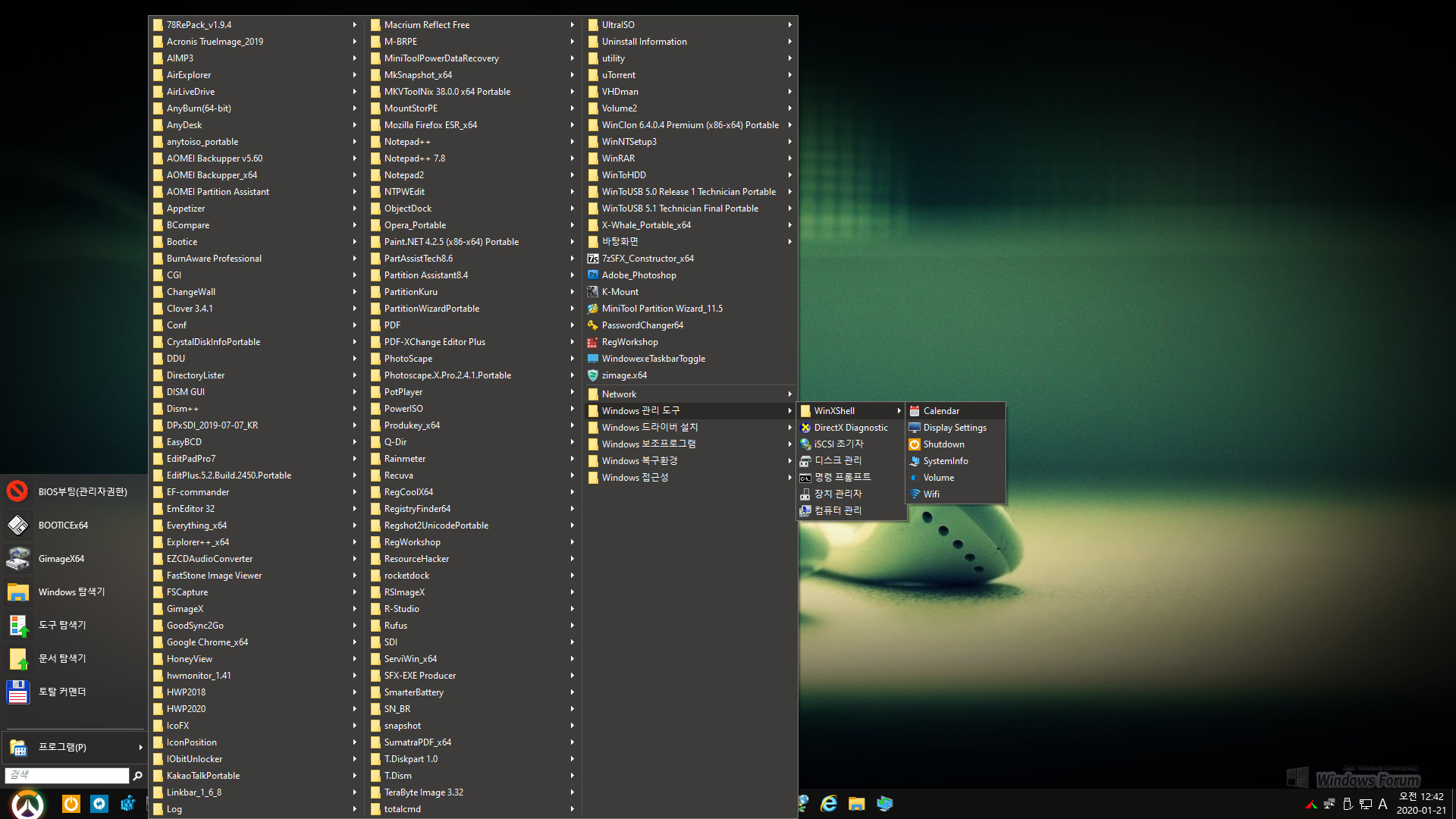
Task: Open the WinRAR folder entry
Action: click(x=690, y=158)
